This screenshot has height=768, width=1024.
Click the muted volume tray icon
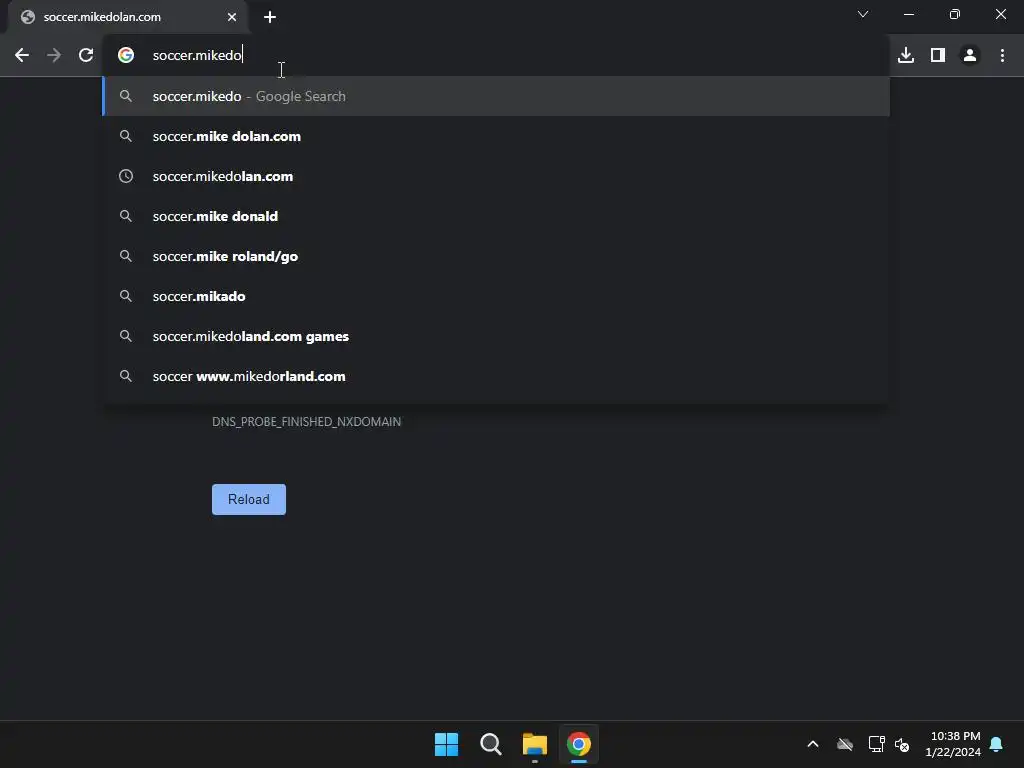(x=902, y=744)
